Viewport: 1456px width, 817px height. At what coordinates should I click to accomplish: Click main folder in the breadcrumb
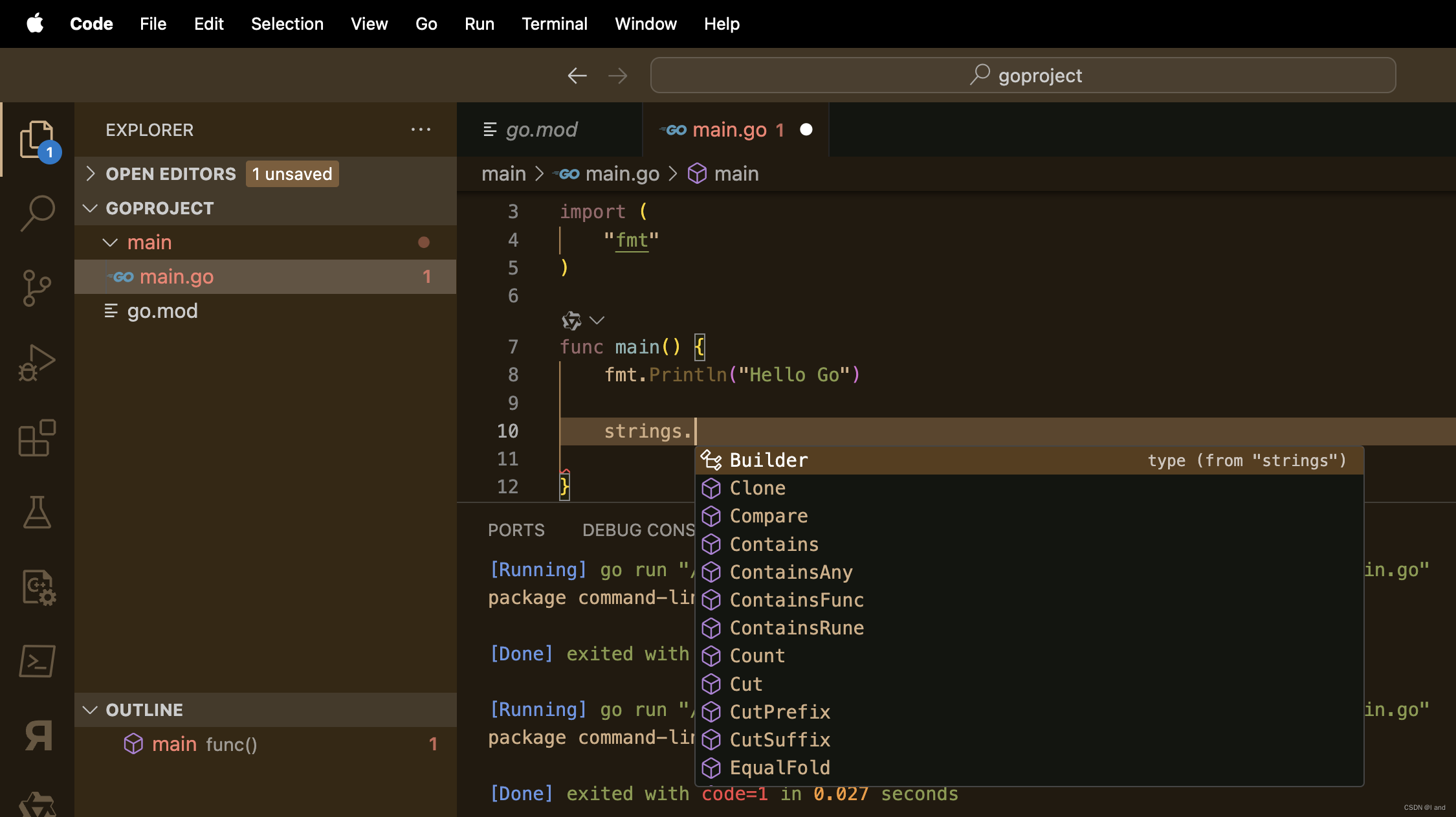503,173
